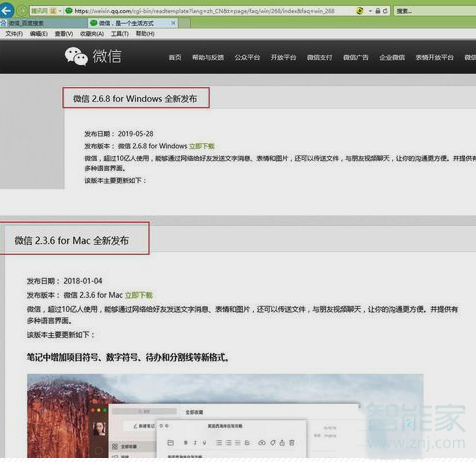Open 微信广告 in the nav bar
This screenshot has height=462, width=476.
tap(356, 57)
